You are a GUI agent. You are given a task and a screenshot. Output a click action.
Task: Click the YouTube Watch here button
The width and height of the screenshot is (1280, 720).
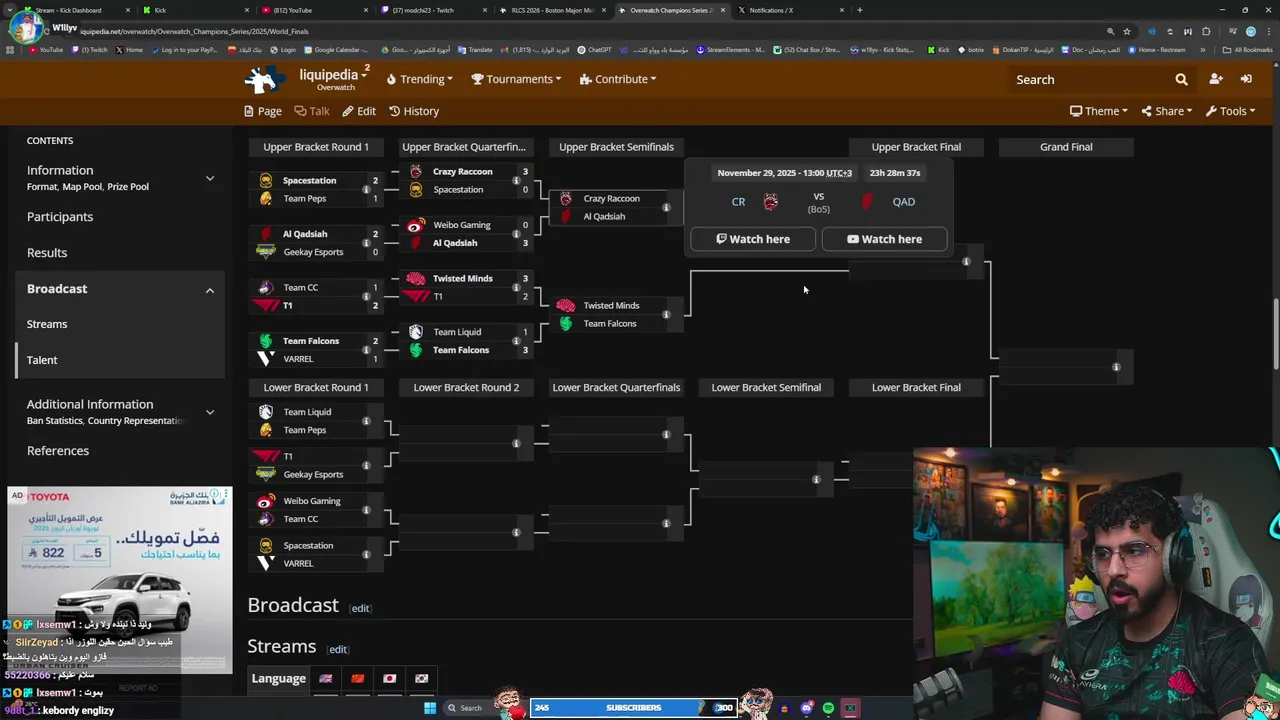point(884,239)
